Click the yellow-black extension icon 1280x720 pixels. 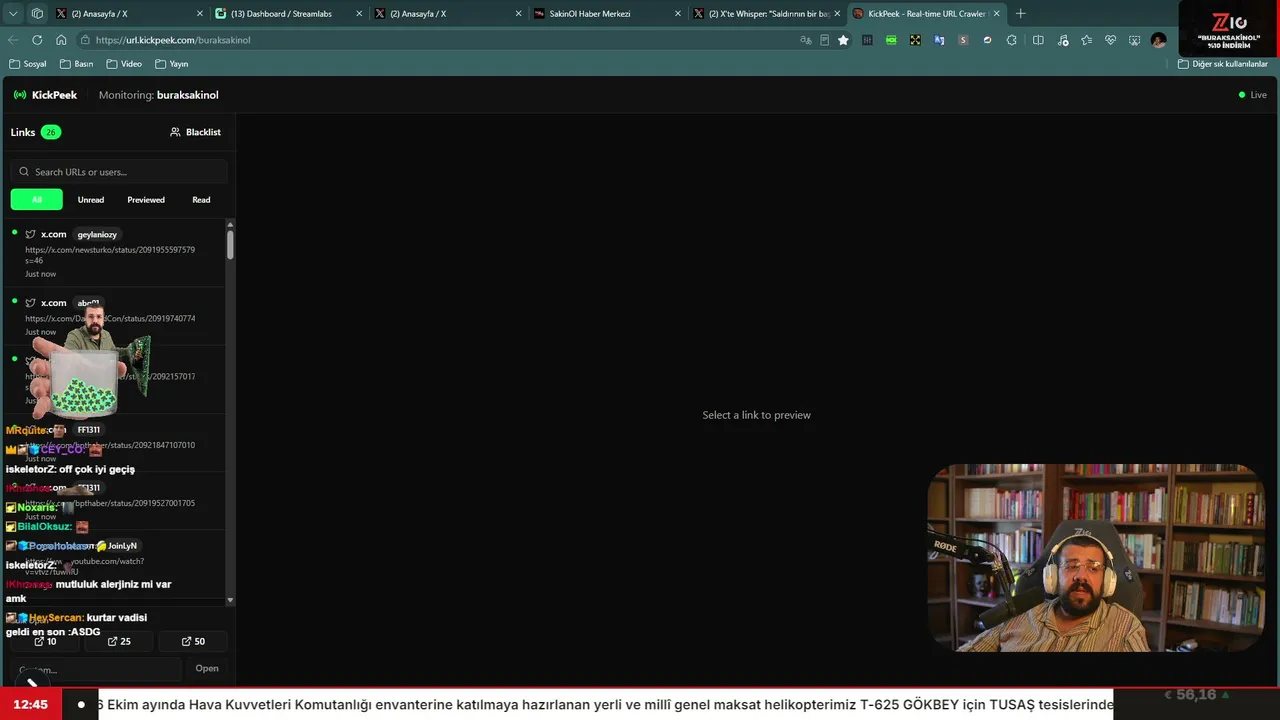pyautogui.click(x=915, y=40)
